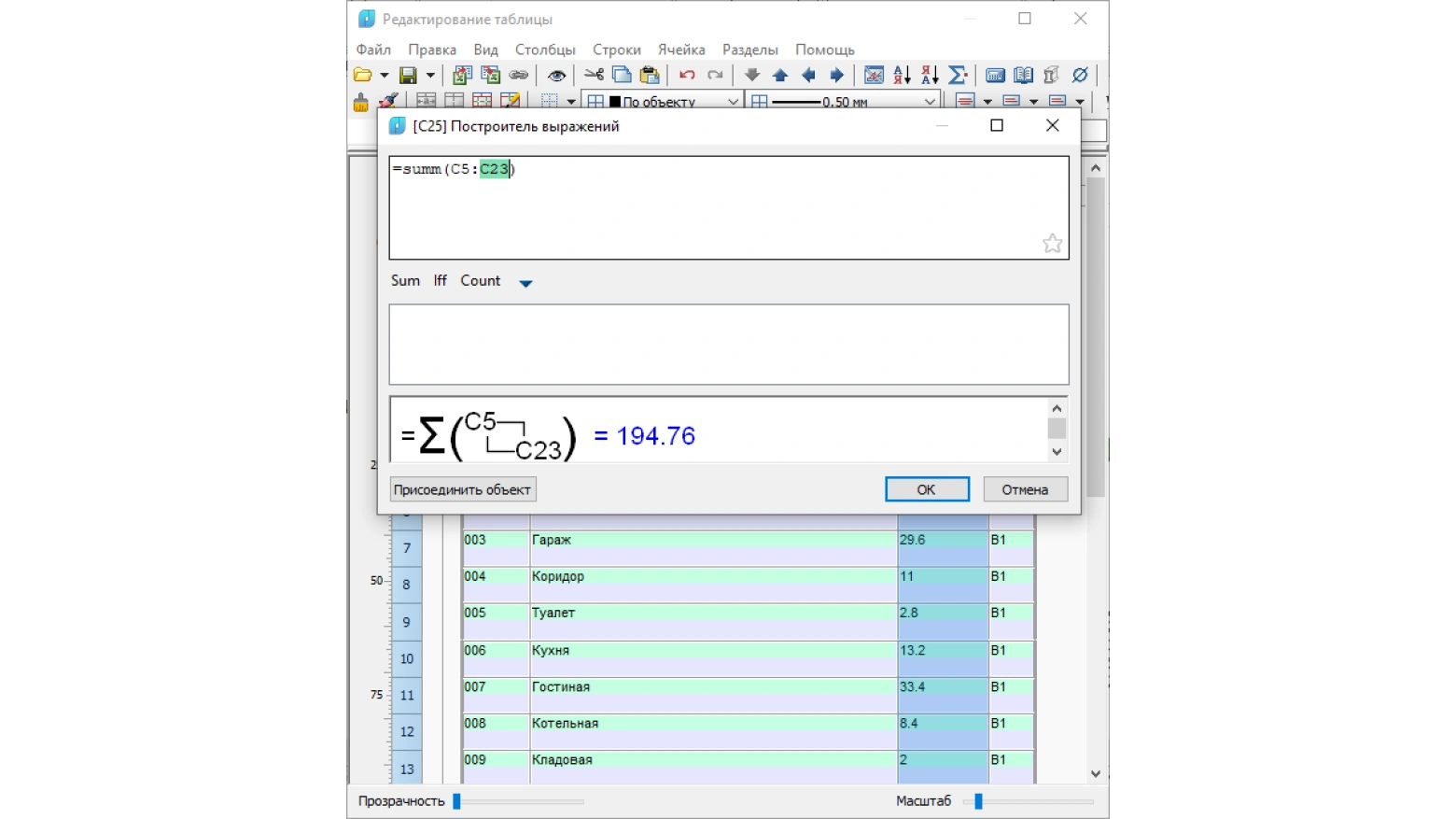The width and height of the screenshot is (1456, 819).
Task: Open the Ячейка menu
Action: pos(681,49)
